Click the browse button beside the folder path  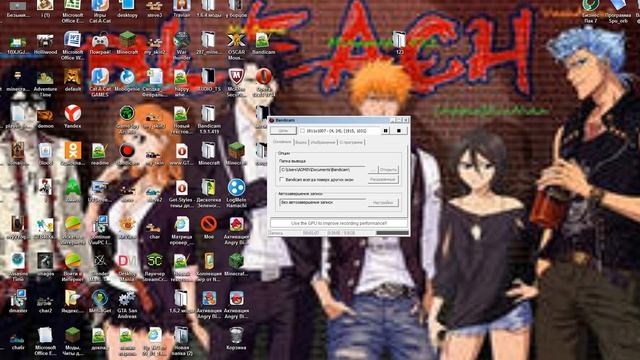(372, 169)
